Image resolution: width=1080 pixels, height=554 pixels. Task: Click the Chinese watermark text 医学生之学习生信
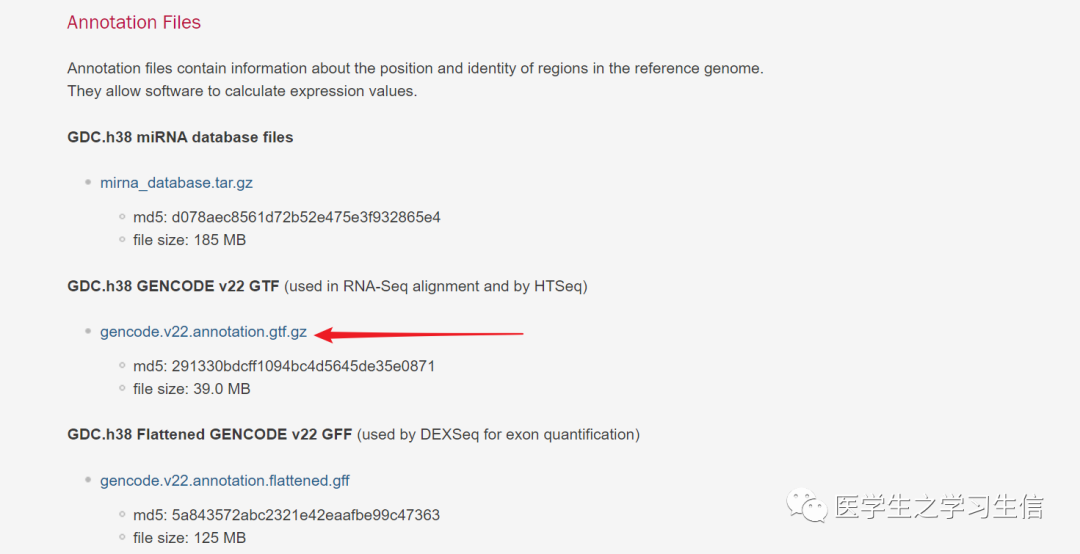pos(939,506)
